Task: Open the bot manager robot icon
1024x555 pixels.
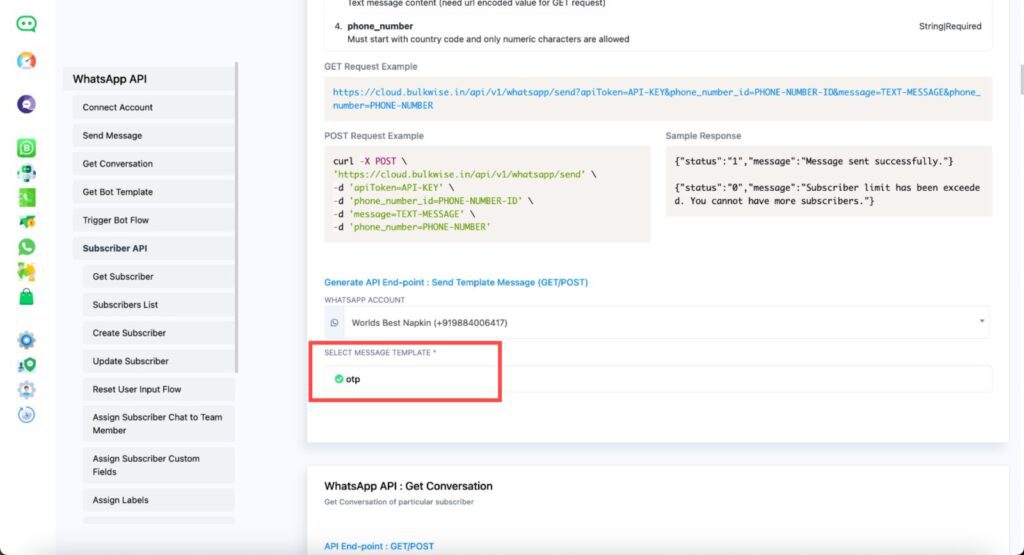Action: pos(26,173)
